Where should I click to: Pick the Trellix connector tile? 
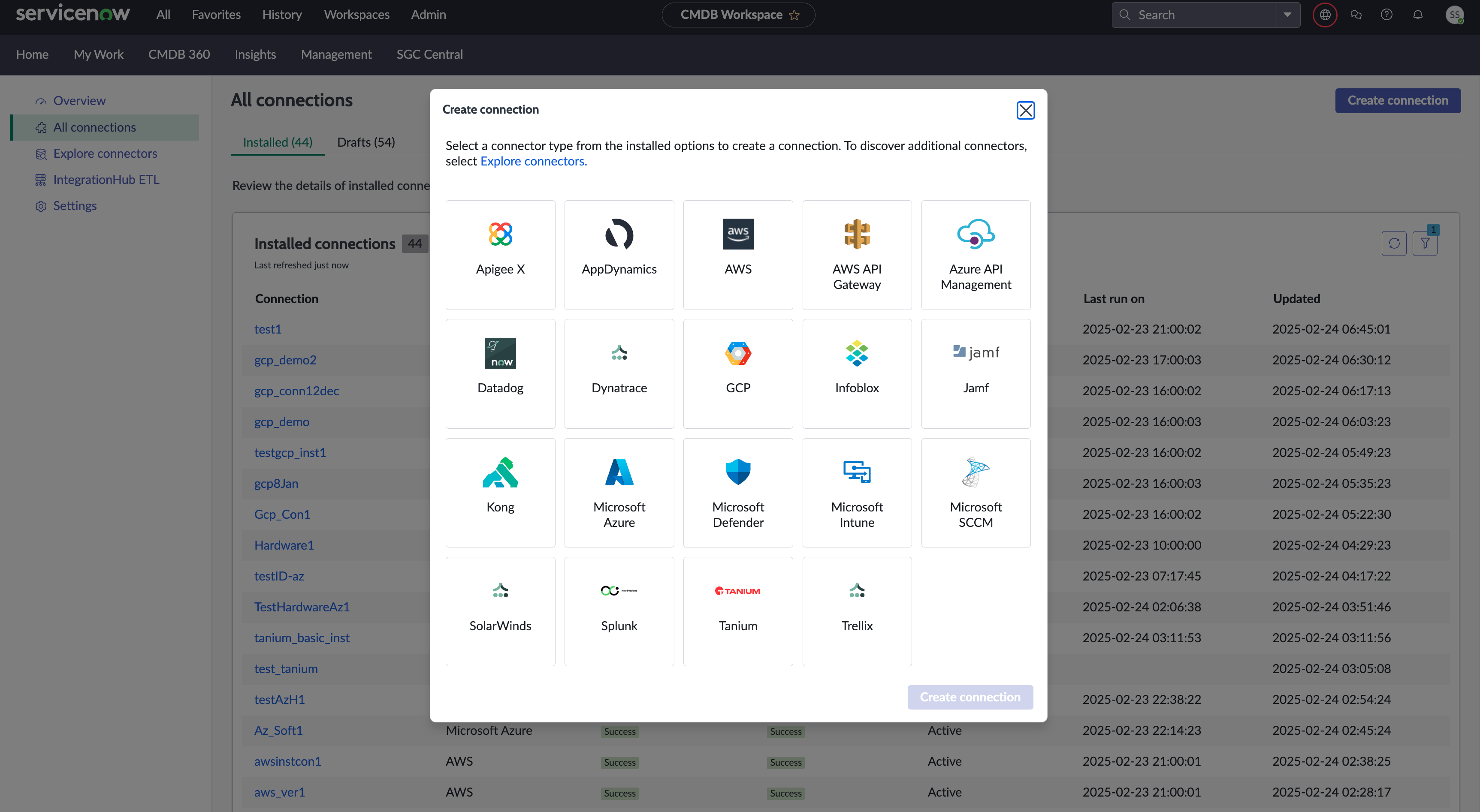[x=857, y=611]
